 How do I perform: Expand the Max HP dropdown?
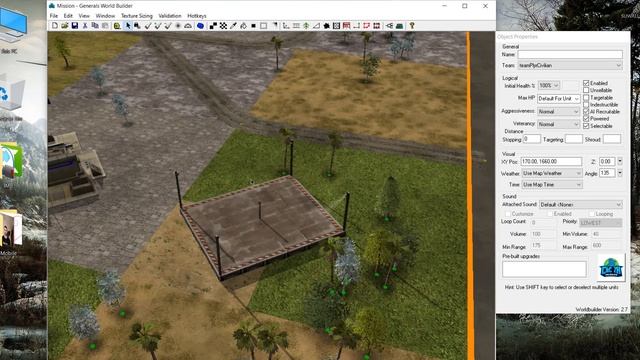558,99
